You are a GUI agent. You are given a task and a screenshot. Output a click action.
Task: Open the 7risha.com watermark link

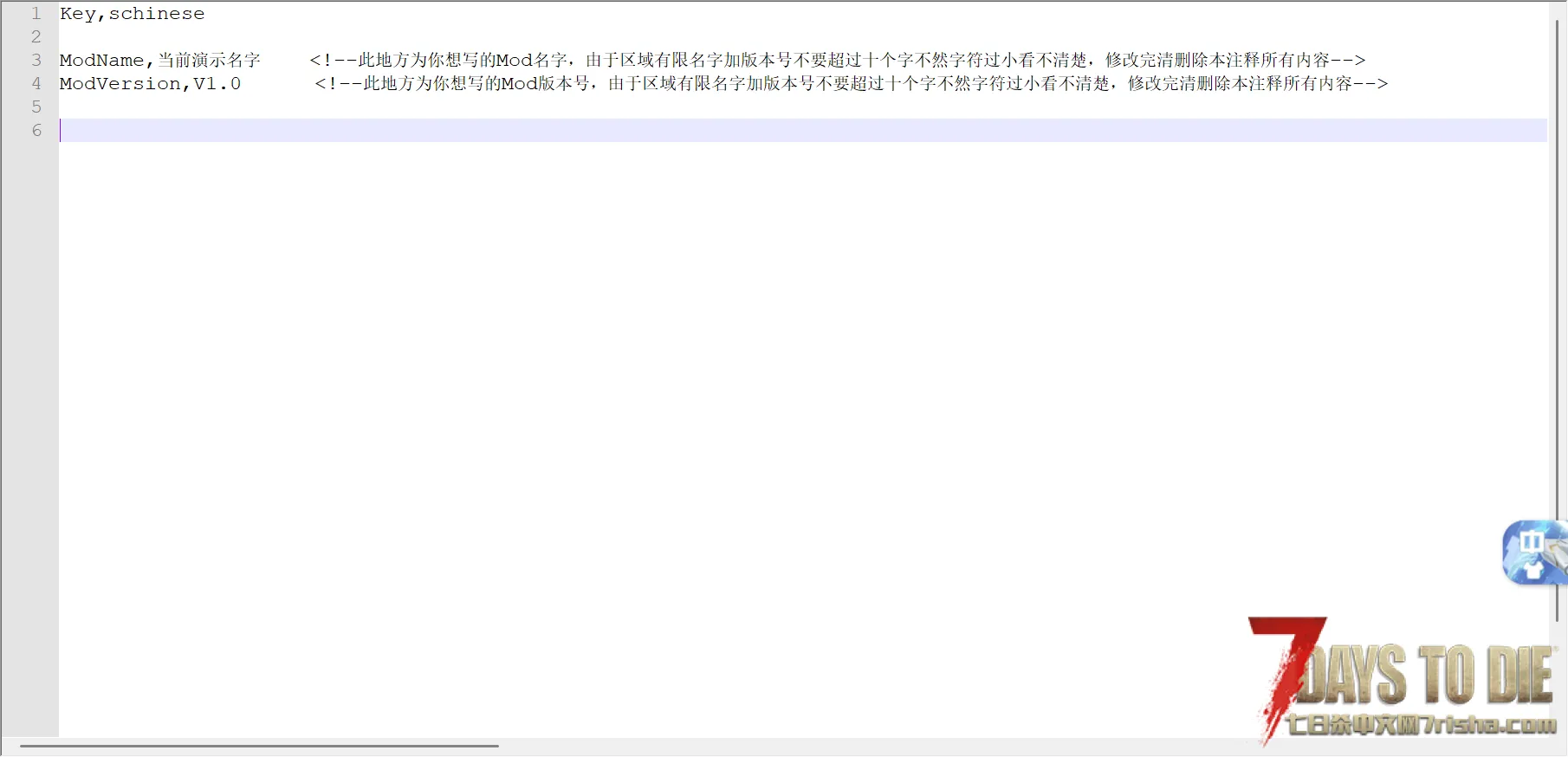click(1421, 724)
